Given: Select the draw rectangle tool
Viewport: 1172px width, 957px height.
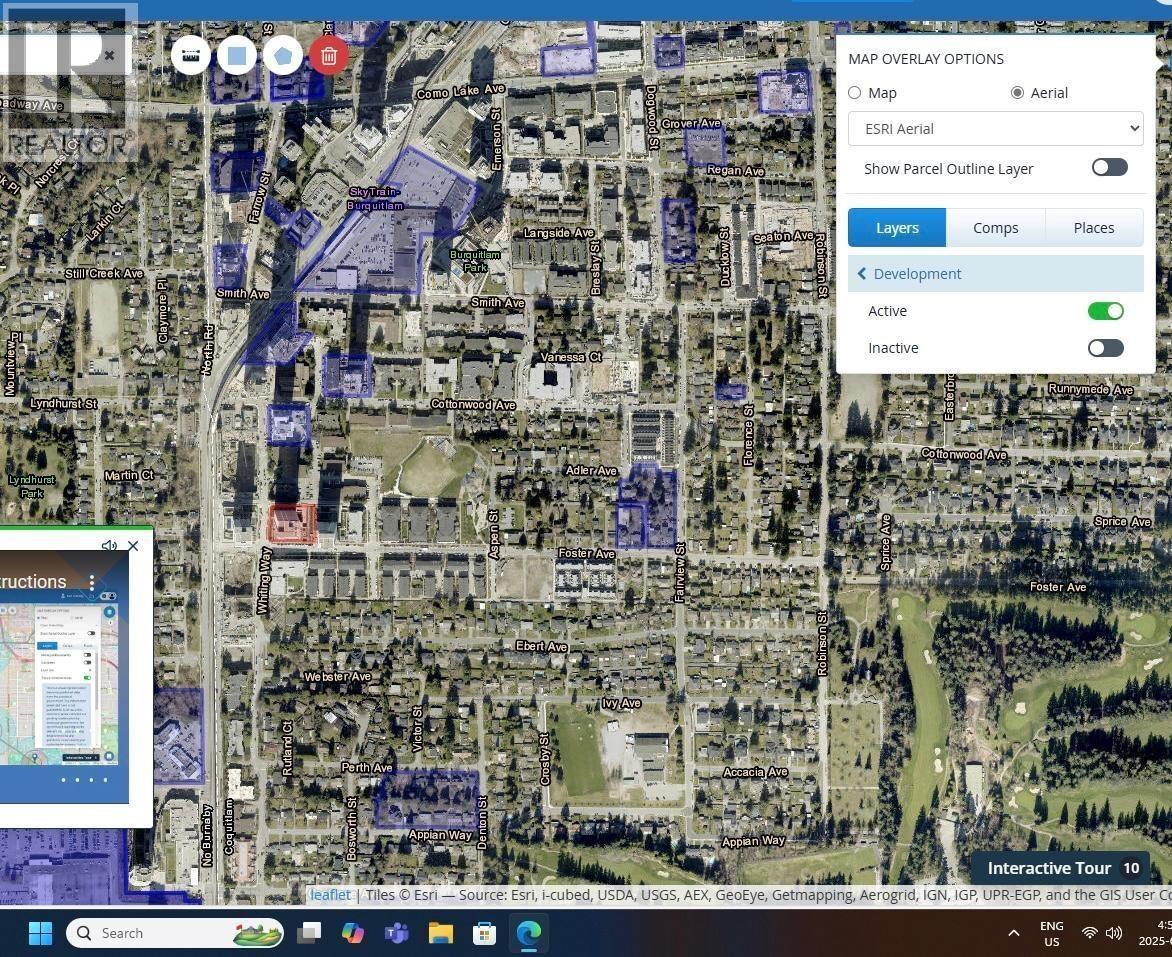Looking at the screenshot, I should (x=237, y=55).
